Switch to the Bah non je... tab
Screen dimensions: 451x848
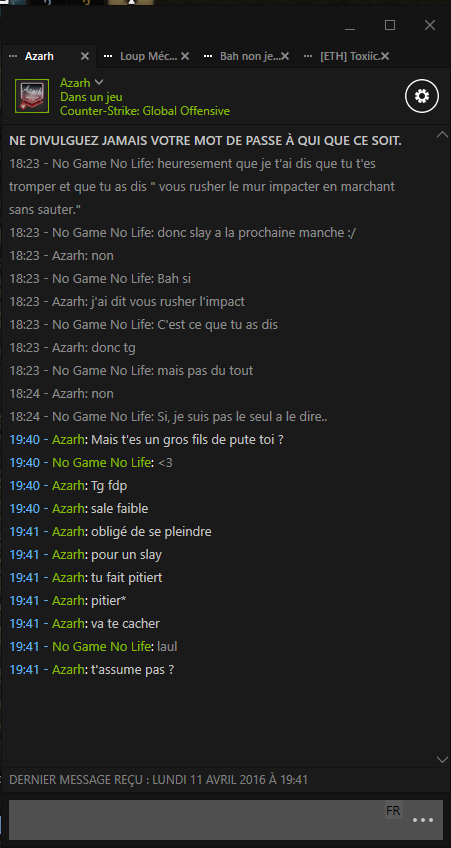click(x=250, y=56)
